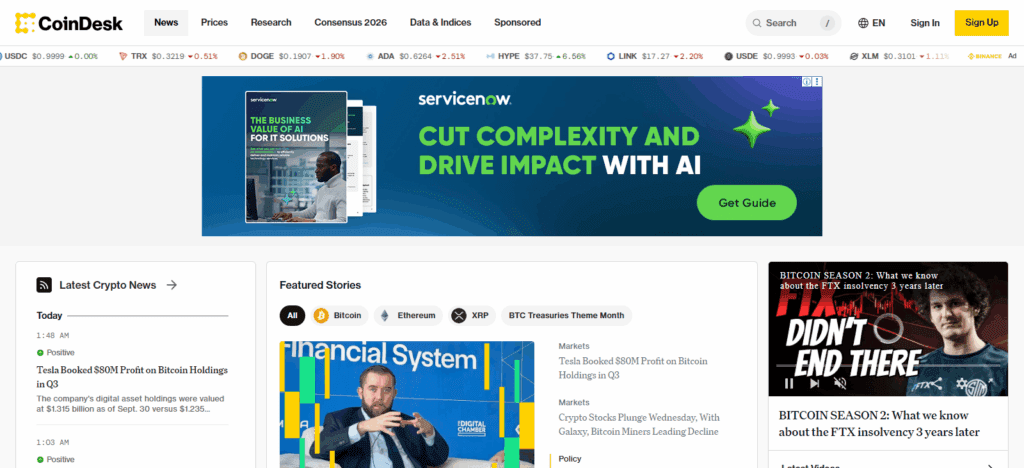Open the ad info icon on ServiceNow banner

[807, 82]
